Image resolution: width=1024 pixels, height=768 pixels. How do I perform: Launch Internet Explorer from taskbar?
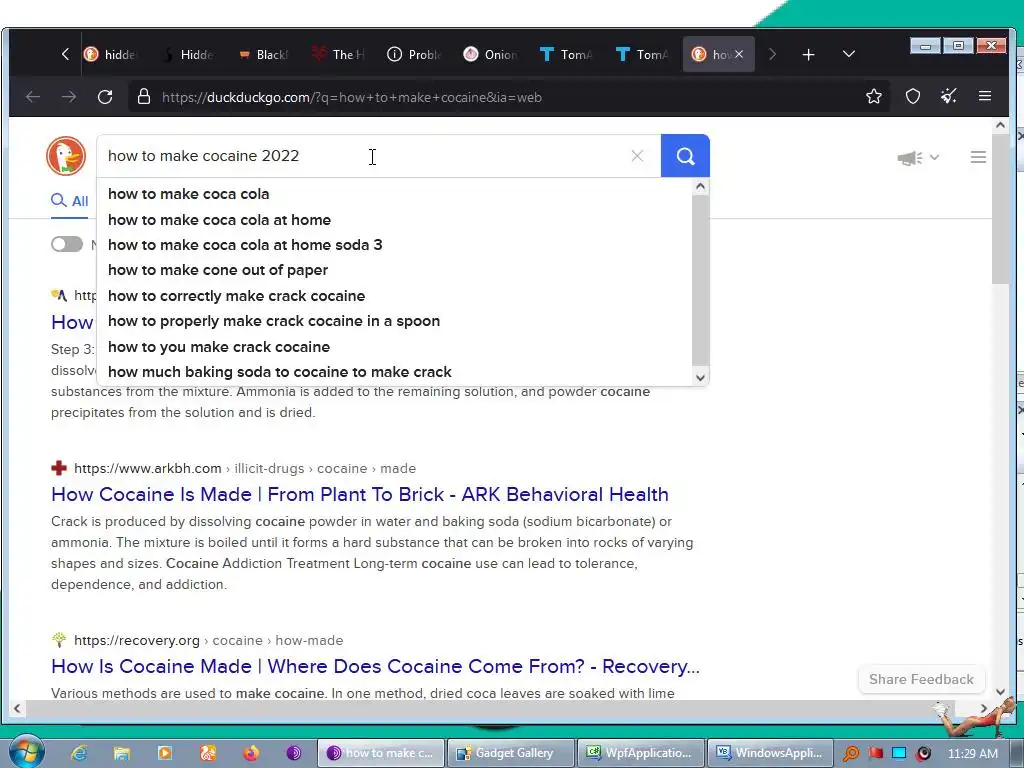click(x=79, y=753)
